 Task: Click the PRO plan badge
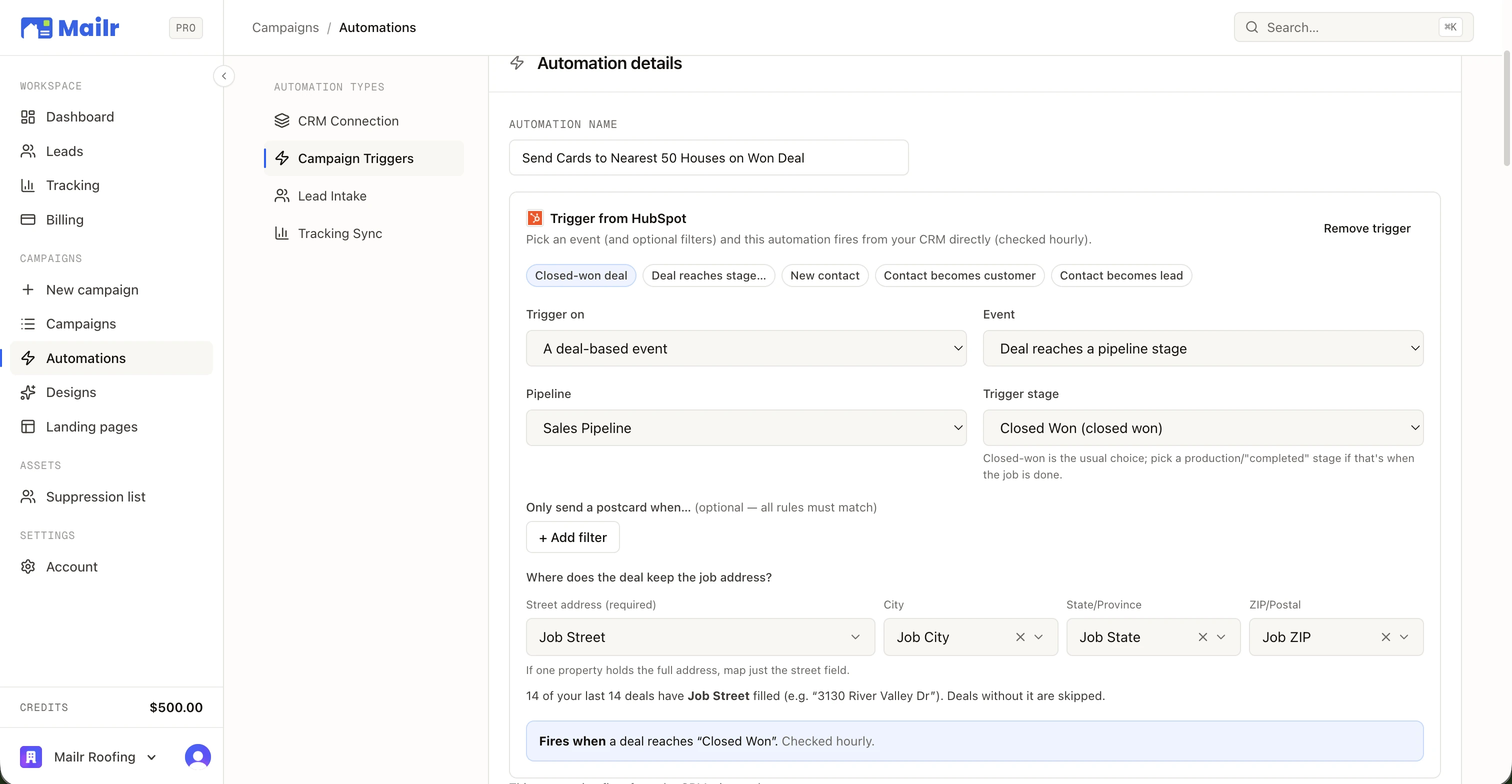[x=185, y=27]
